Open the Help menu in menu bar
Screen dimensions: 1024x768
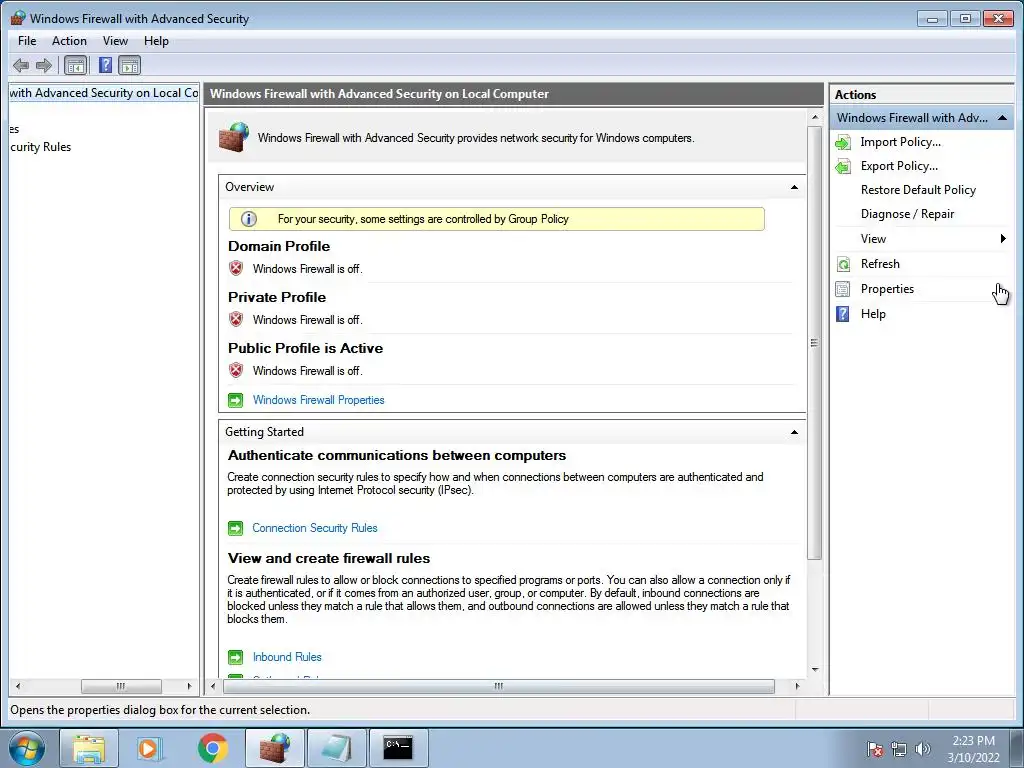156,40
